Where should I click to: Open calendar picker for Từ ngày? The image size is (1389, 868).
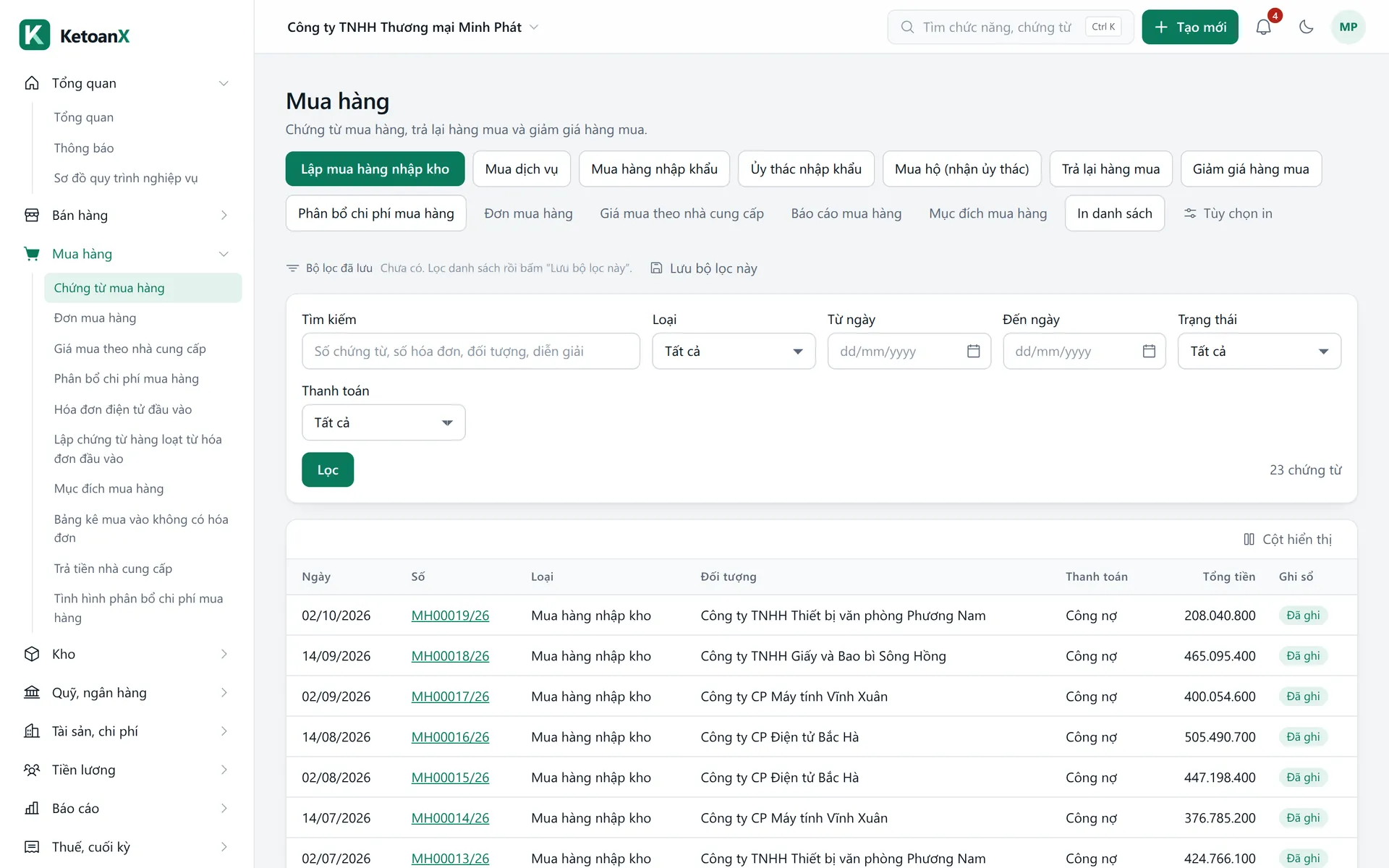[973, 351]
